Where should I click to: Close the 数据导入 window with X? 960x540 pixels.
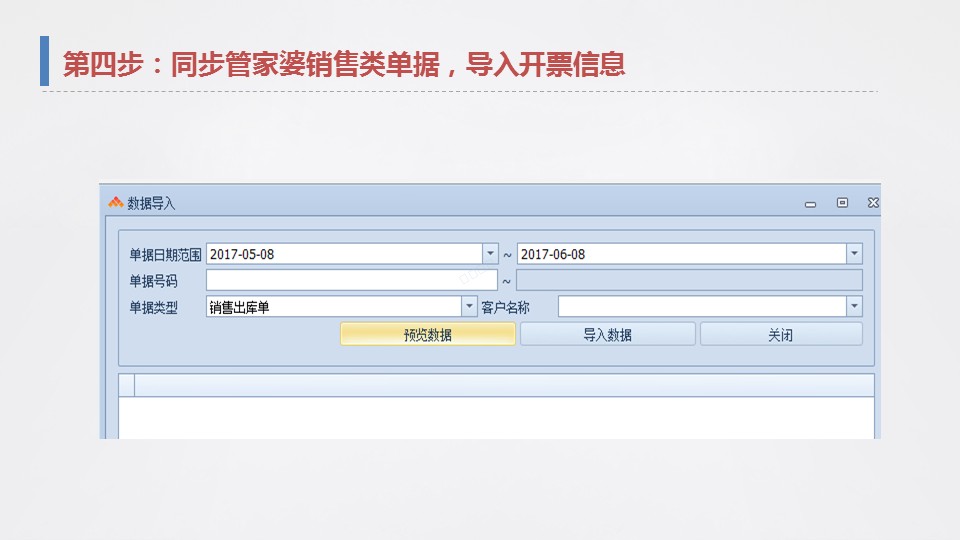873,203
